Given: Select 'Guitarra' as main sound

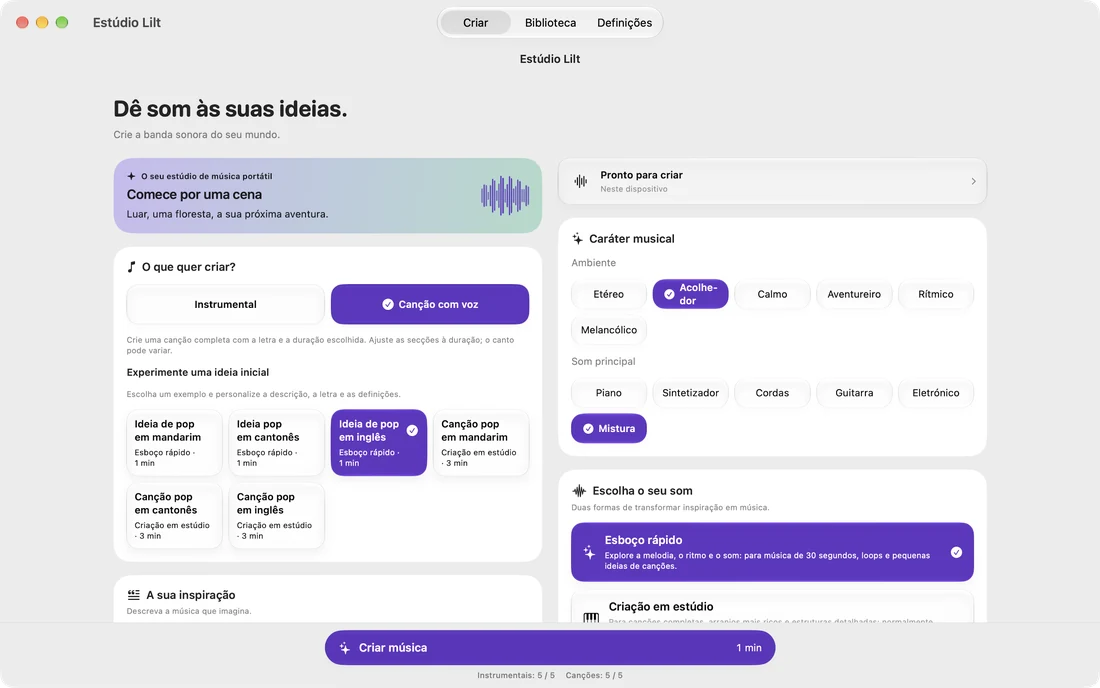Looking at the screenshot, I should click(x=854, y=393).
